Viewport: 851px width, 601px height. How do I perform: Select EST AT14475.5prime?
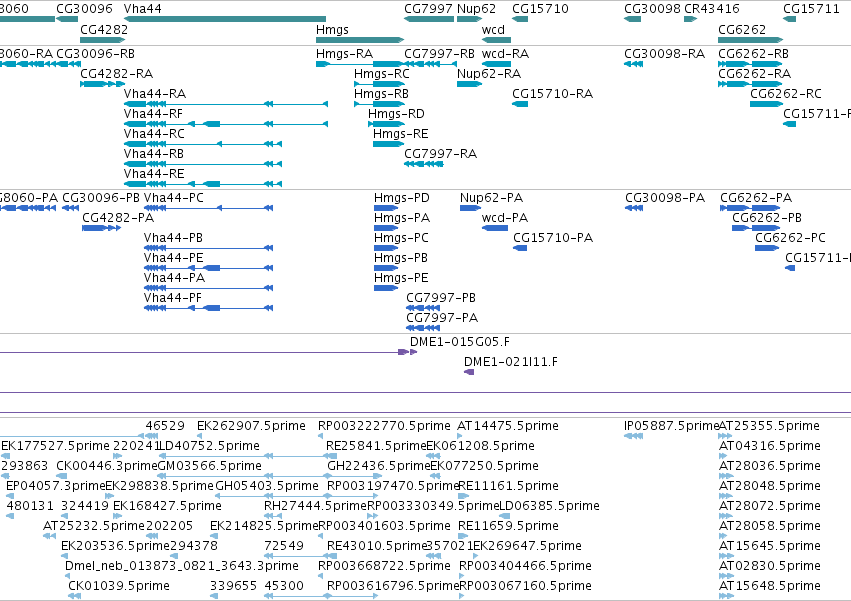pos(508,426)
